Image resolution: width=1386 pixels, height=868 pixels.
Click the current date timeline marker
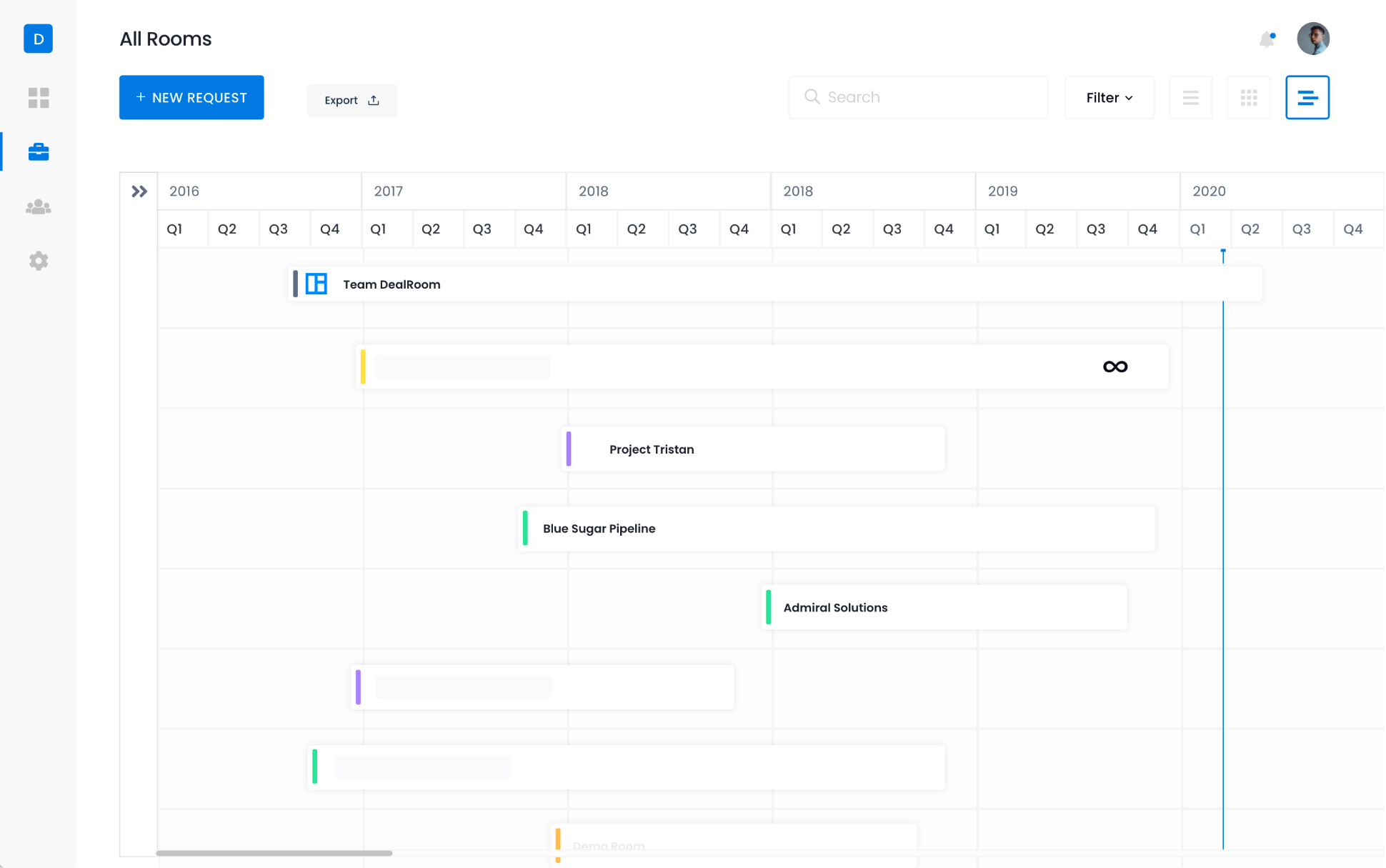1223,253
